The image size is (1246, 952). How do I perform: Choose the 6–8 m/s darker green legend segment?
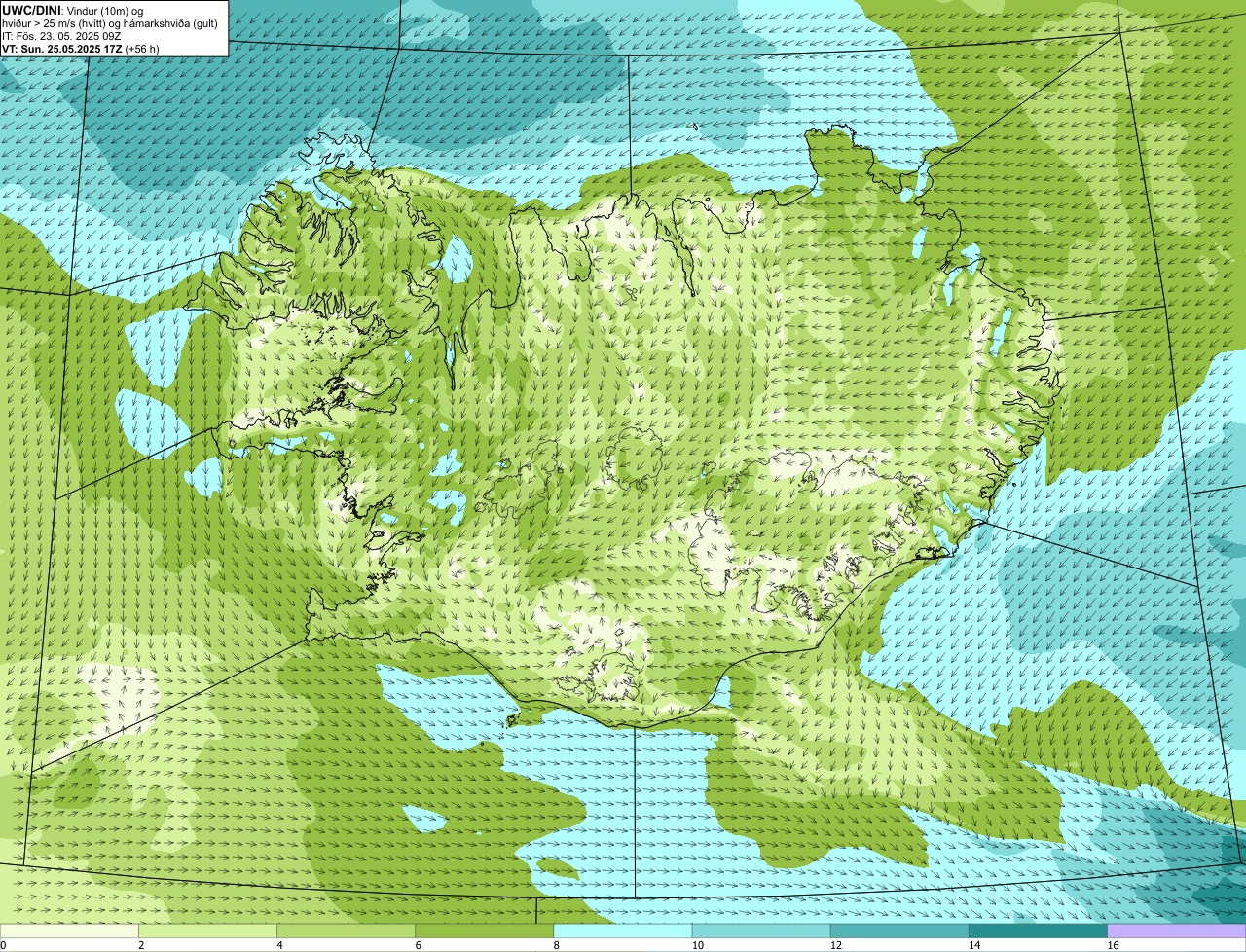click(485, 932)
